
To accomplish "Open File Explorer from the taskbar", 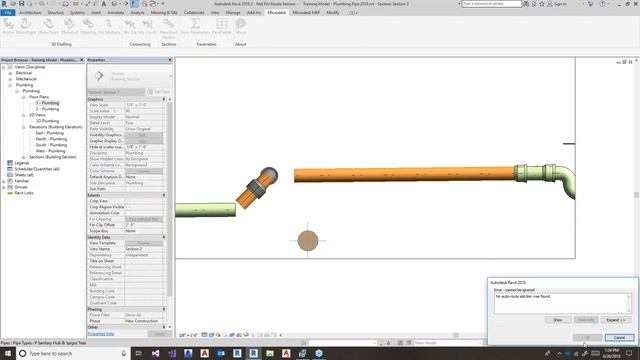I will pyautogui.click(x=270, y=353).
